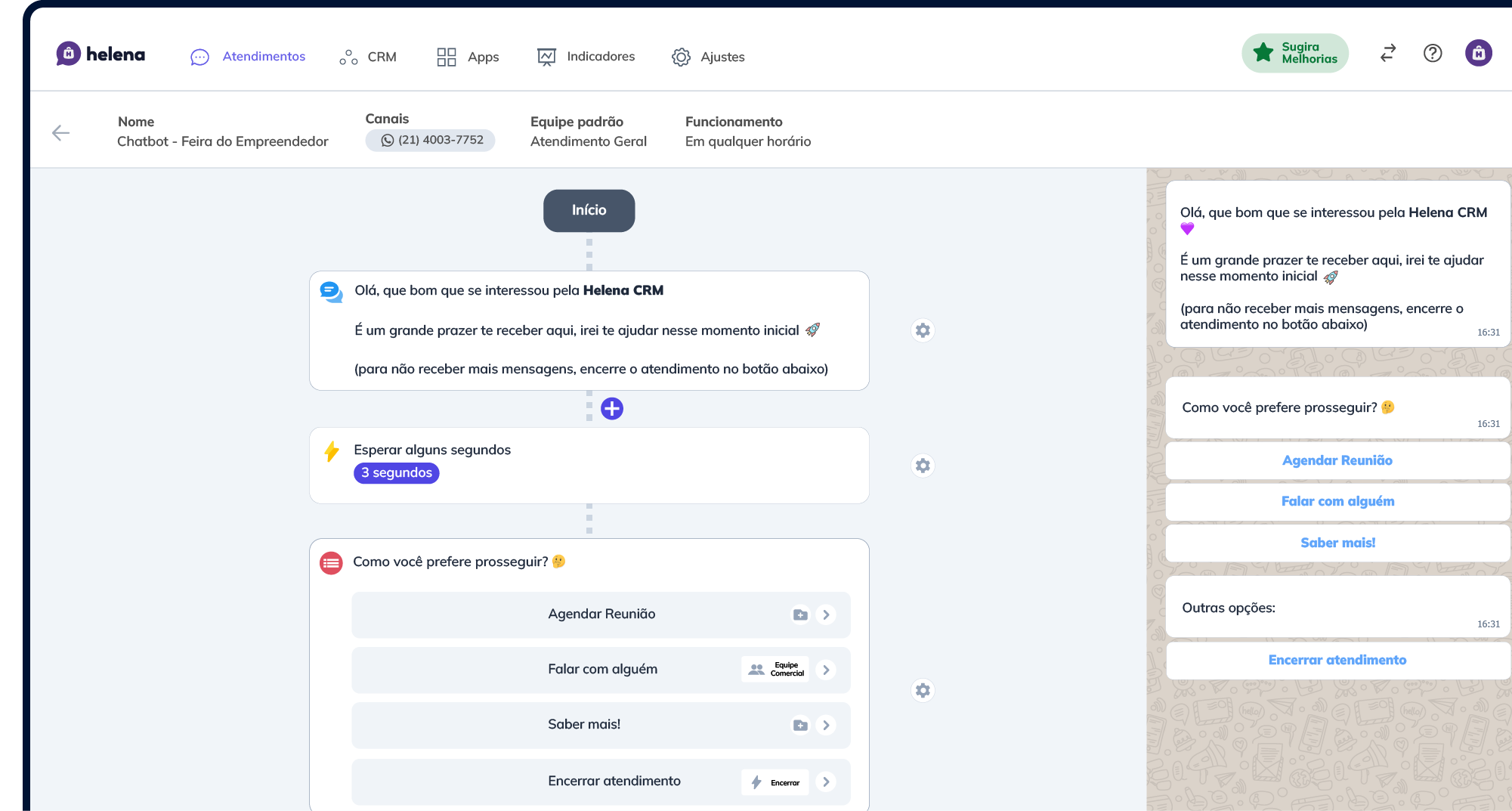The width and height of the screenshot is (1512, 811).
Task: Click 'Chatbot - Feira do Empreendedor' name
Action: tap(223, 141)
